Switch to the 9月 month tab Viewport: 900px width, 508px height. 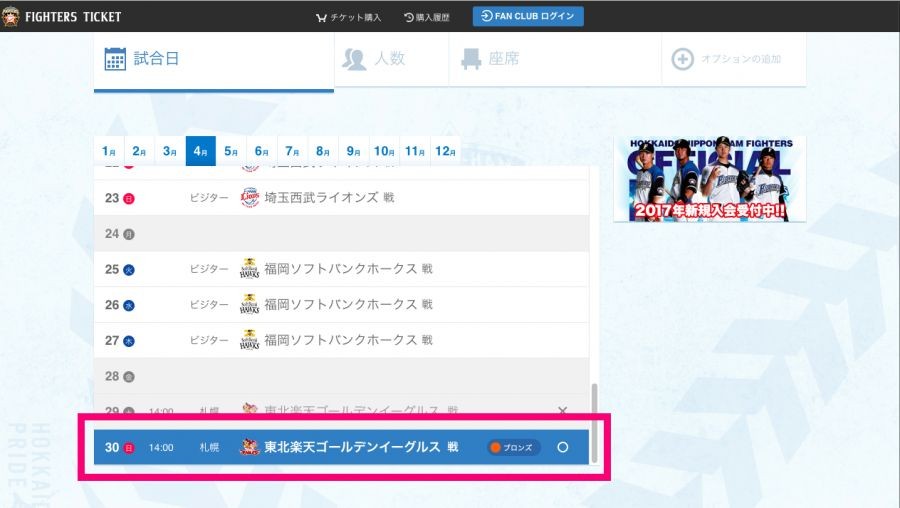(354, 151)
